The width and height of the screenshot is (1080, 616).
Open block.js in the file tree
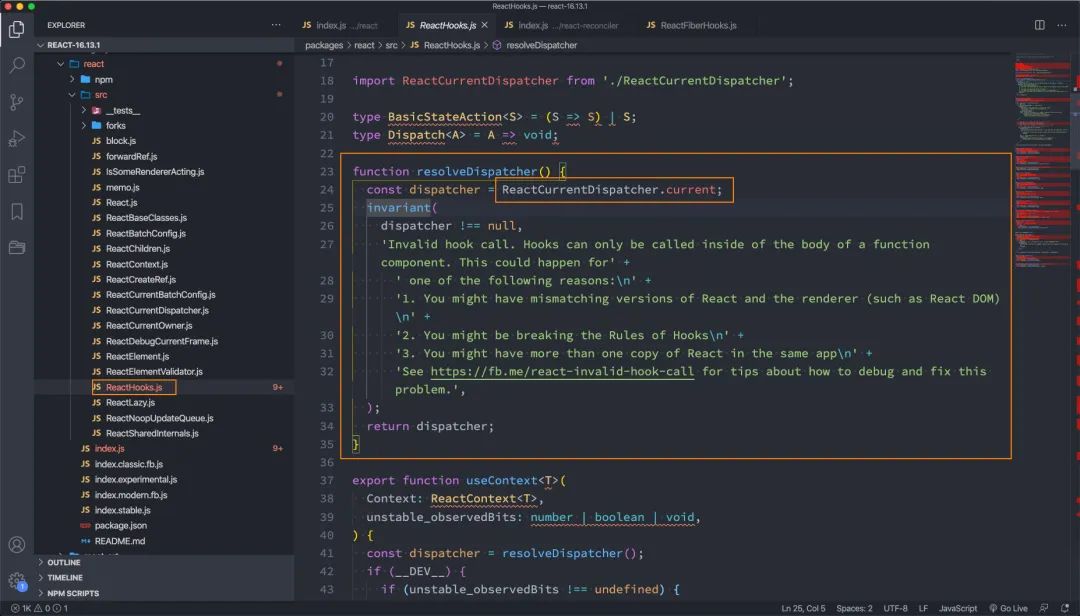tap(121, 141)
